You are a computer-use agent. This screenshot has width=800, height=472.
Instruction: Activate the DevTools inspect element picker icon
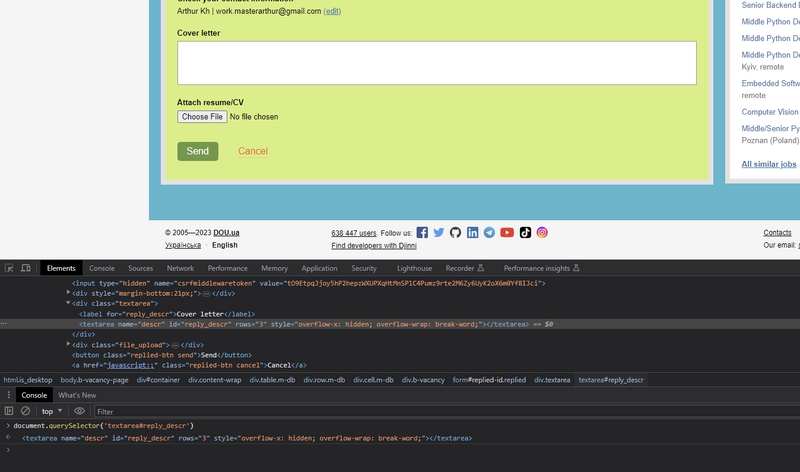[9, 268]
